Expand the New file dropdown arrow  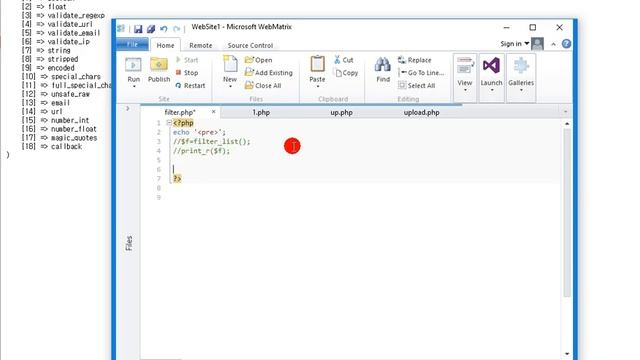[230, 87]
